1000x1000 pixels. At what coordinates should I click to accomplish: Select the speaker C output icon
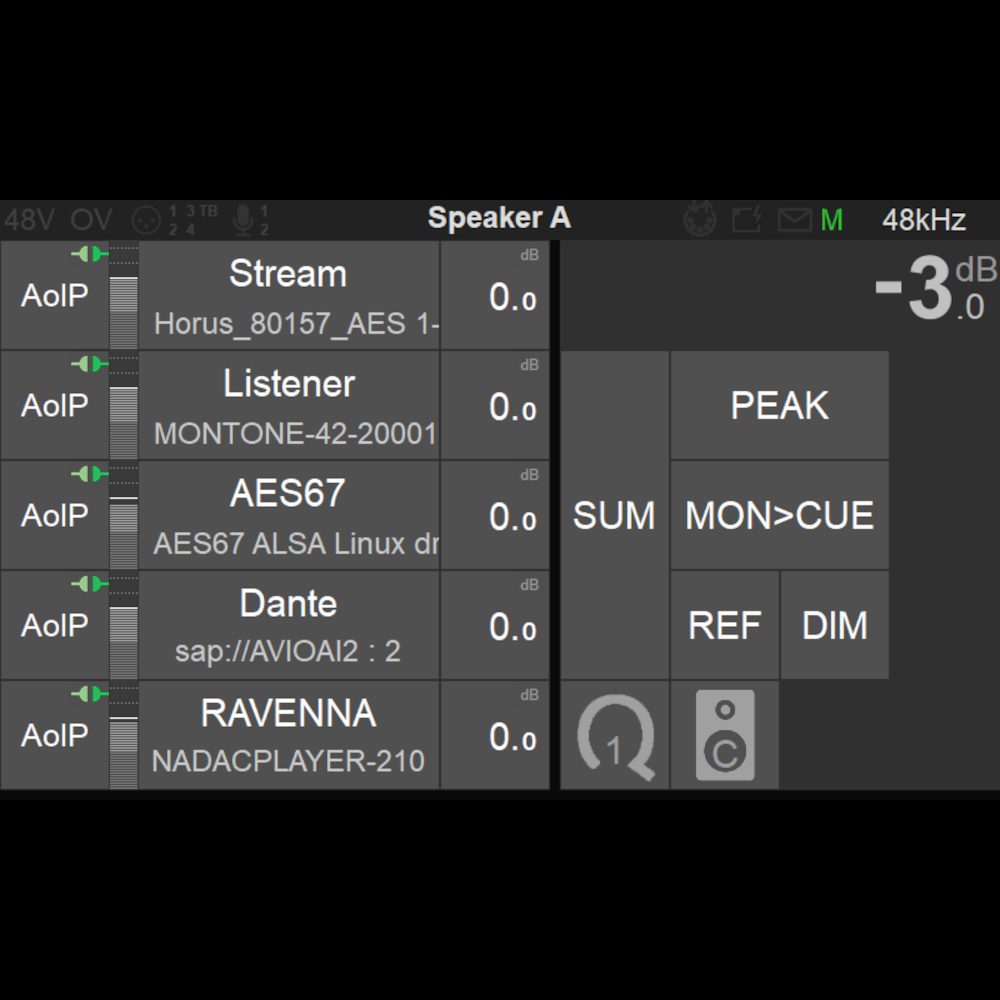pyautogui.click(x=724, y=735)
